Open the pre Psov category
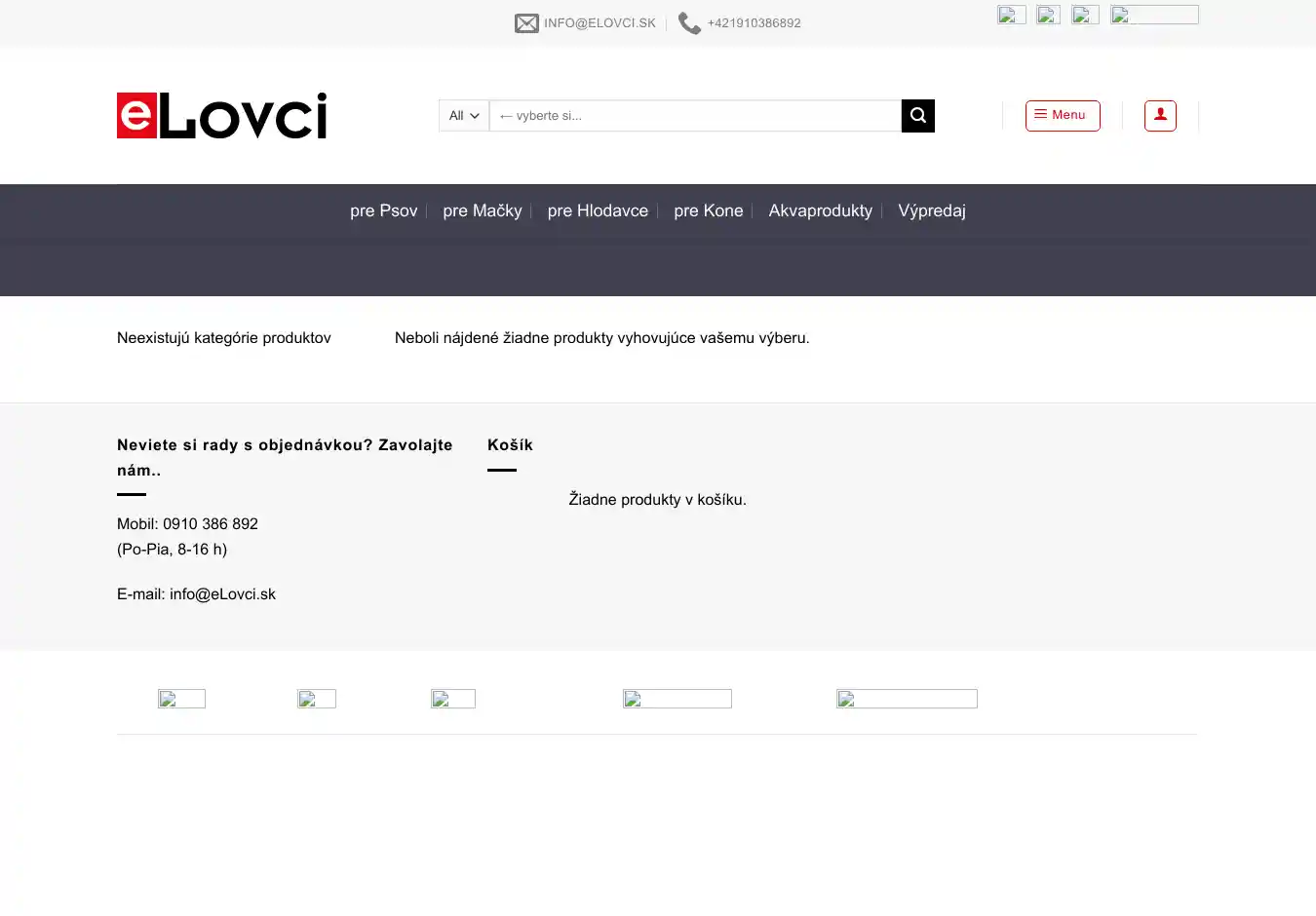1316x916 pixels. point(384,210)
